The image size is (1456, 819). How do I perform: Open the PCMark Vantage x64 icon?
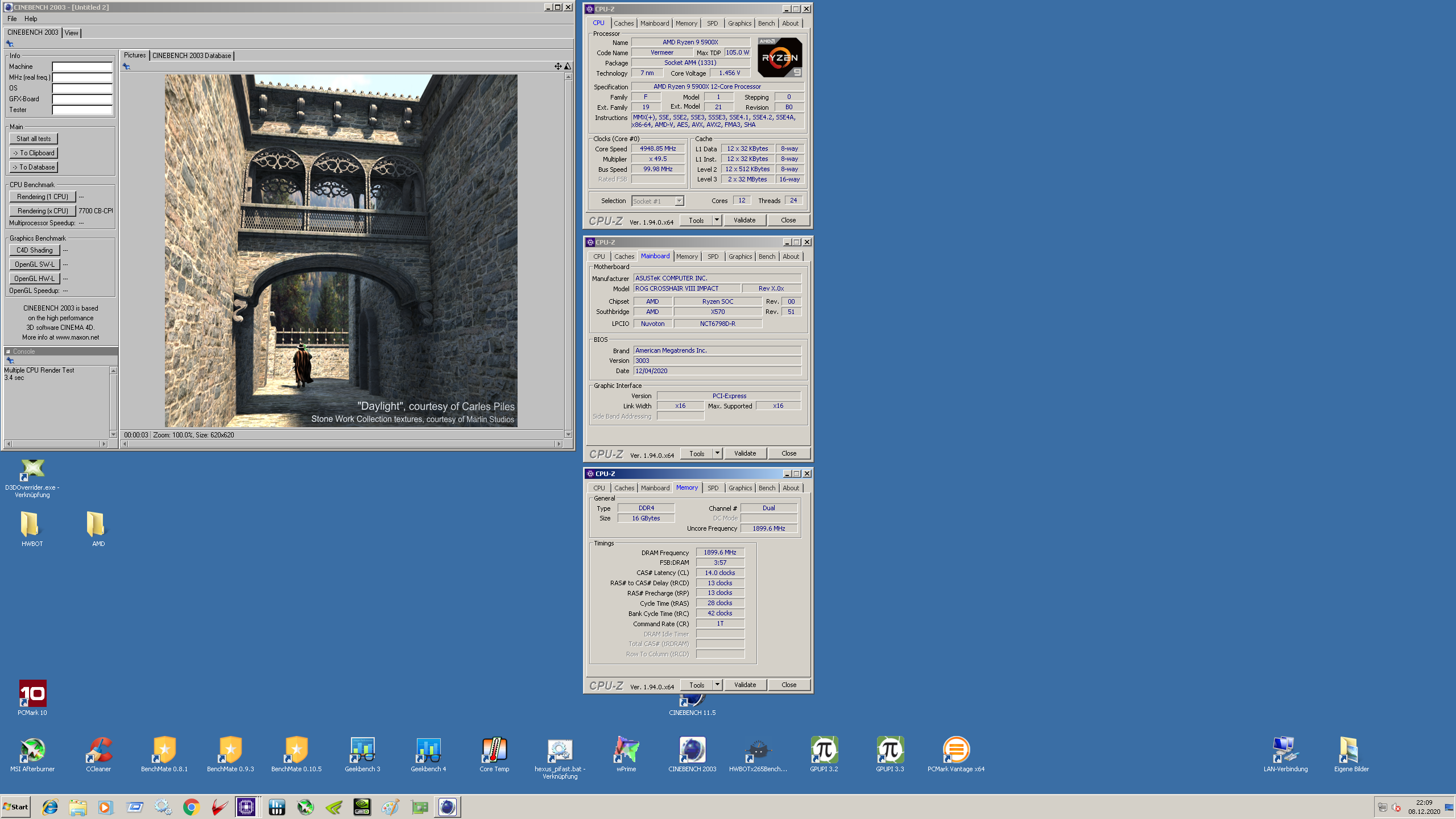(956, 754)
